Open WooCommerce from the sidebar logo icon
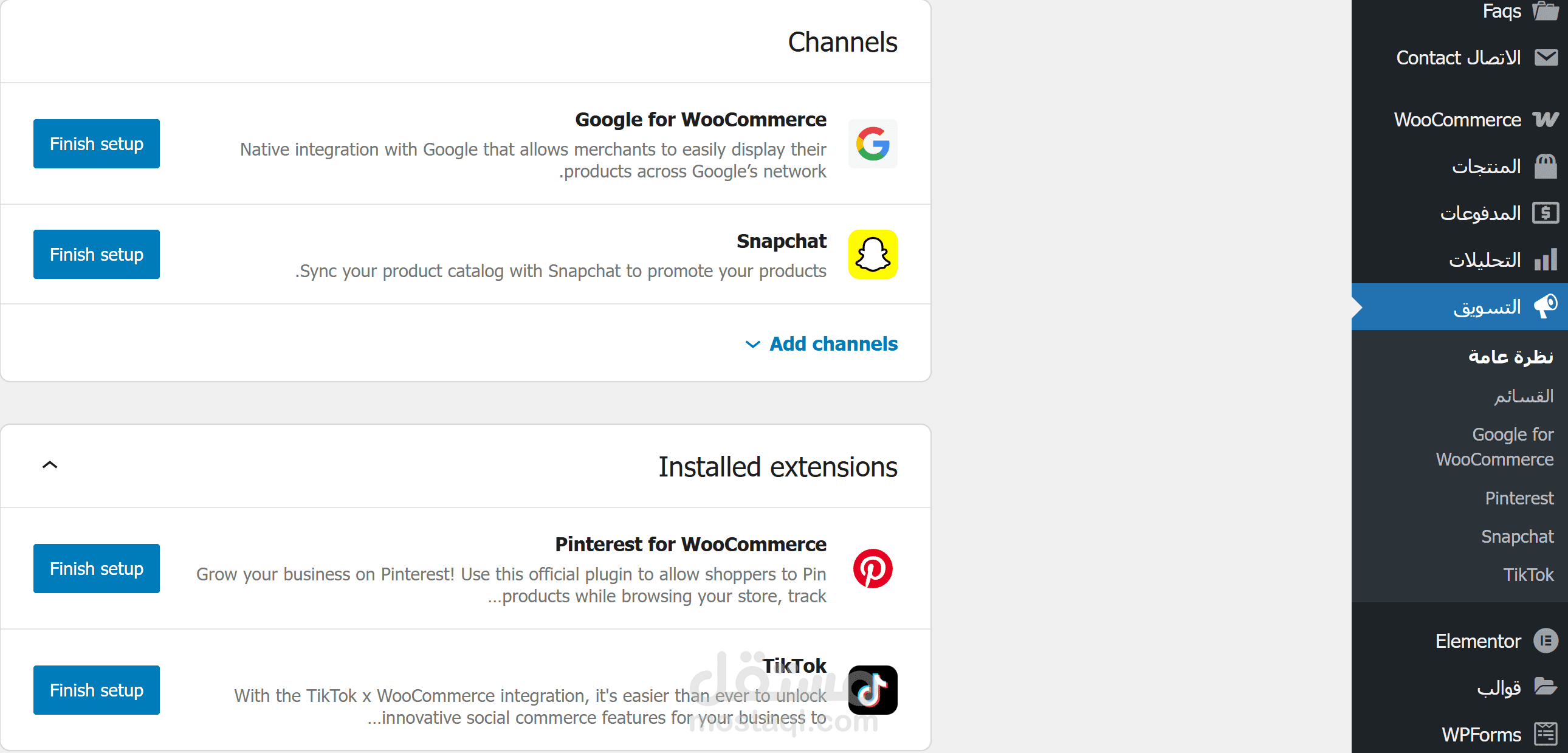The image size is (1568, 753). pyautogui.click(x=1545, y=119)
